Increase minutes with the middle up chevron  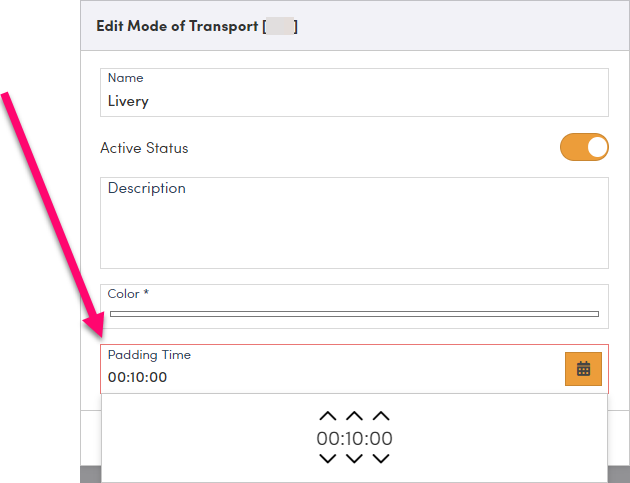[x=354, y=416]
